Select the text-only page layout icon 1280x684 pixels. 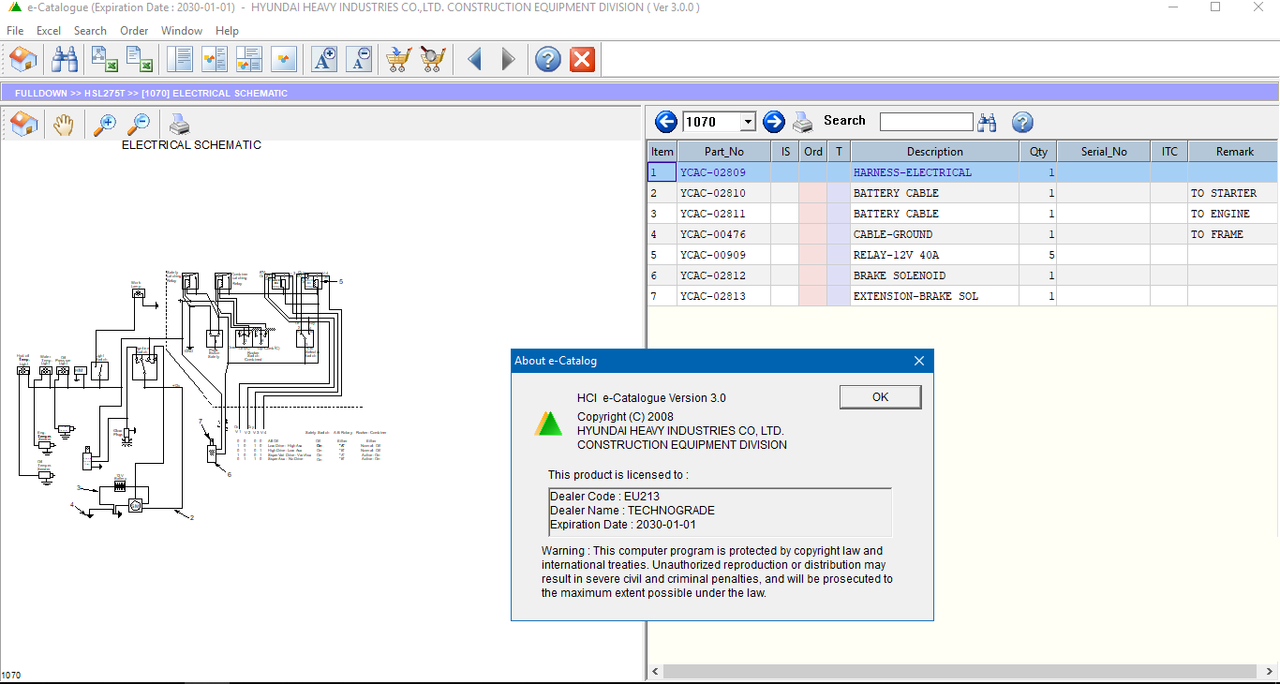coord(180,60)
